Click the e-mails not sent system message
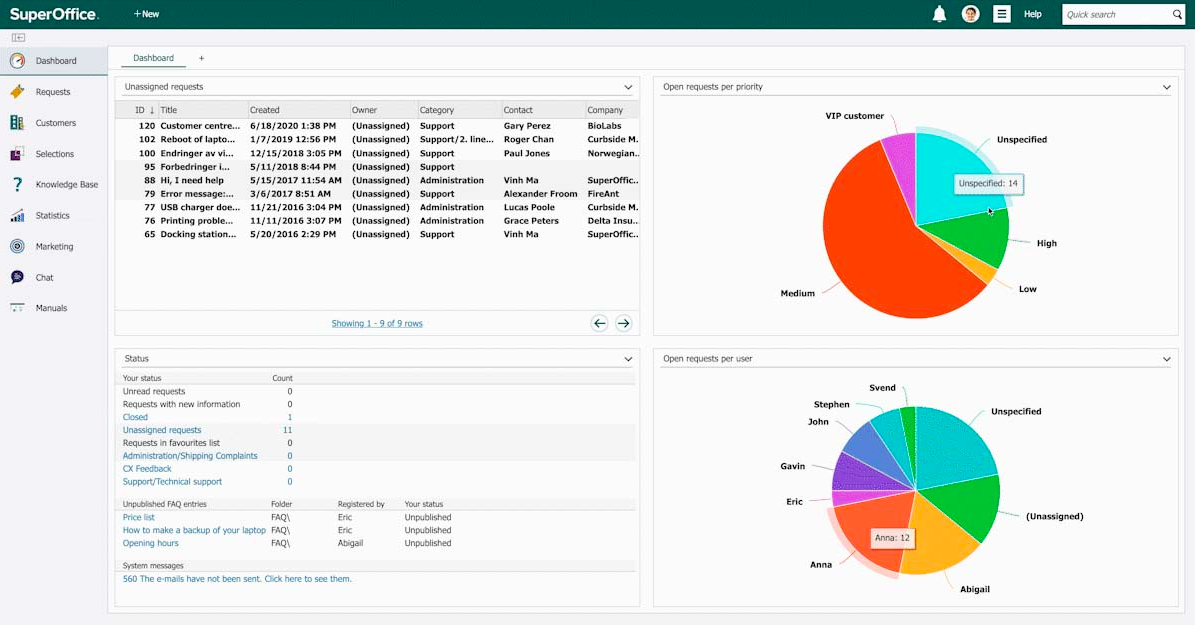Screen dimensions: 1195x625 [x=237, y=579]
